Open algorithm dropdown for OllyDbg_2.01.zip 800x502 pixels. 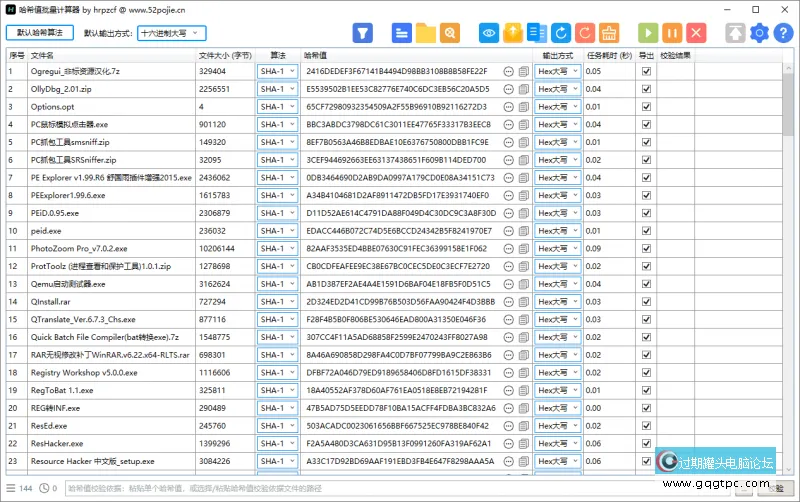click(277, 89)
